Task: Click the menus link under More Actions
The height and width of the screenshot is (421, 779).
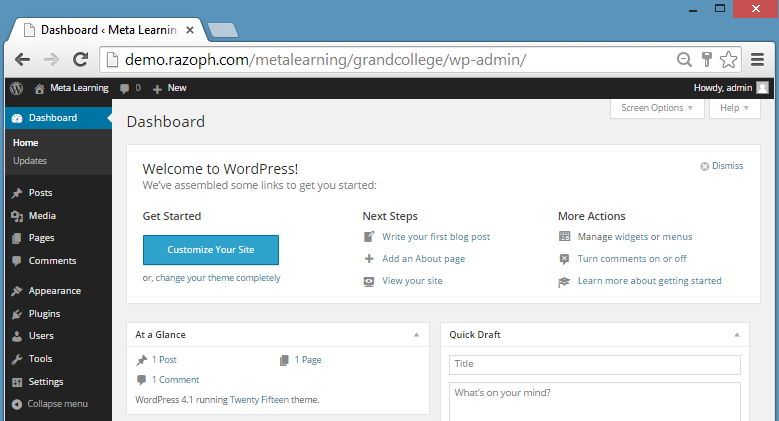Action: (677, 237)
